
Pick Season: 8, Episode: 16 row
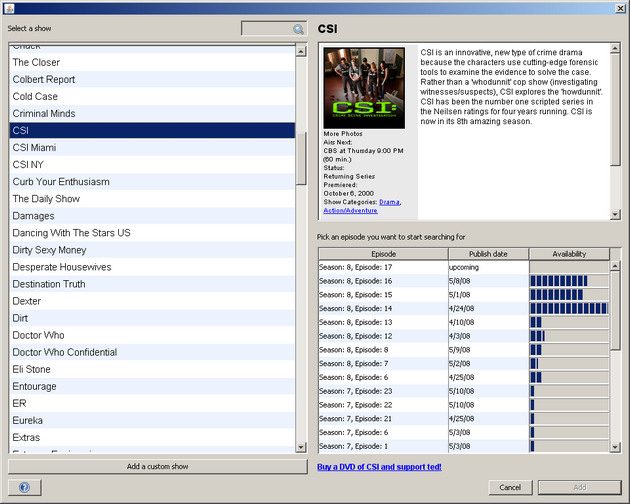464,281
